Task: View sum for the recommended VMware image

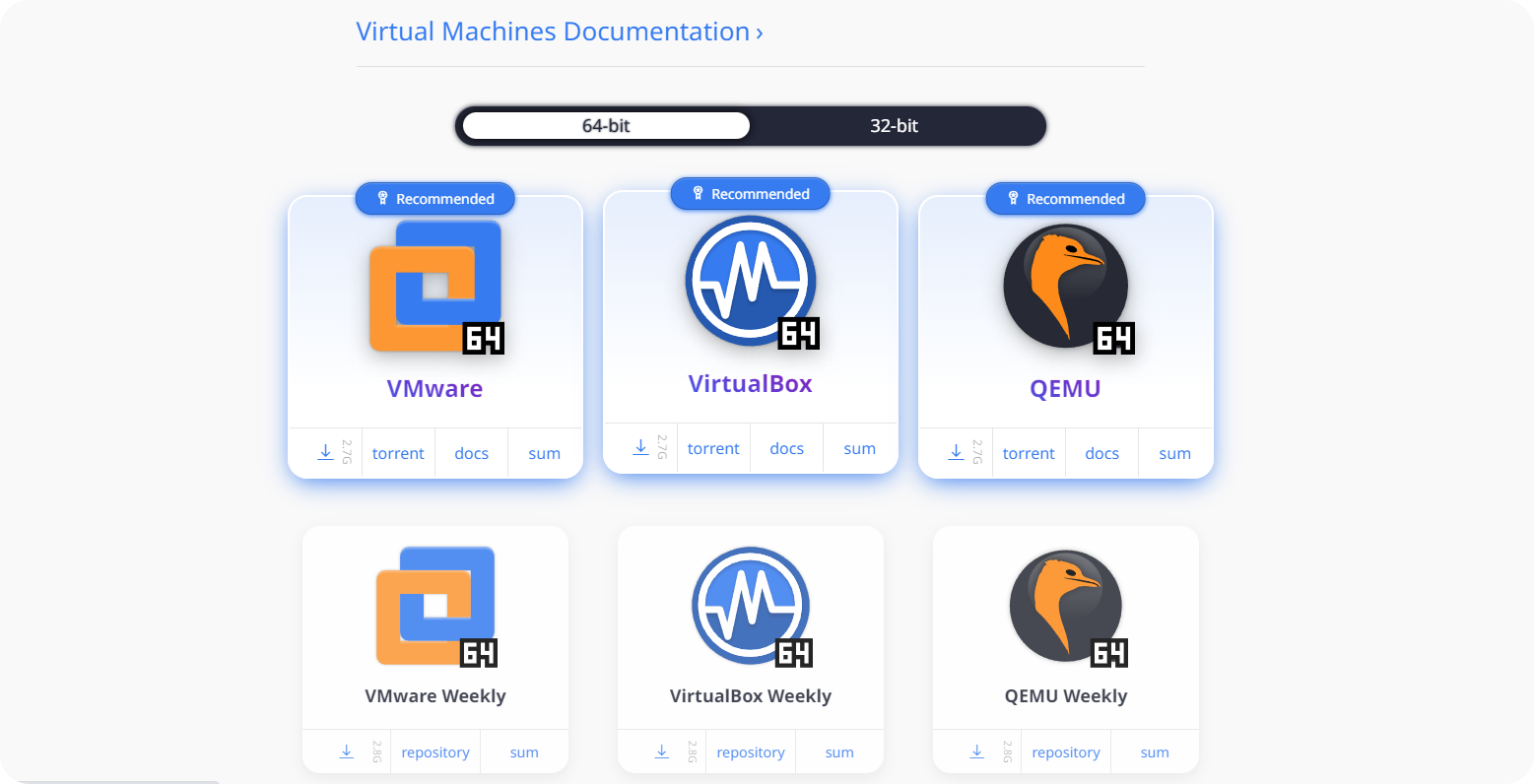Action: tap(544, 454)
